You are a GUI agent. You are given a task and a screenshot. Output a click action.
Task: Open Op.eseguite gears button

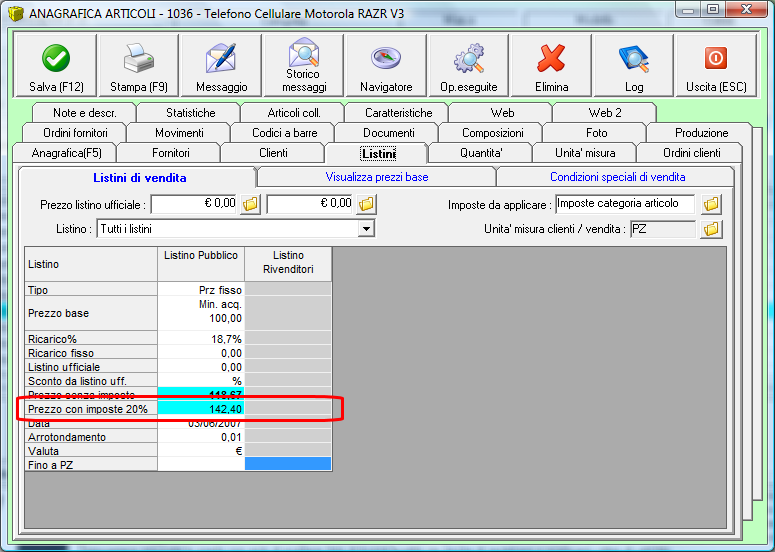pyautogui.click(x=469, y=65)
